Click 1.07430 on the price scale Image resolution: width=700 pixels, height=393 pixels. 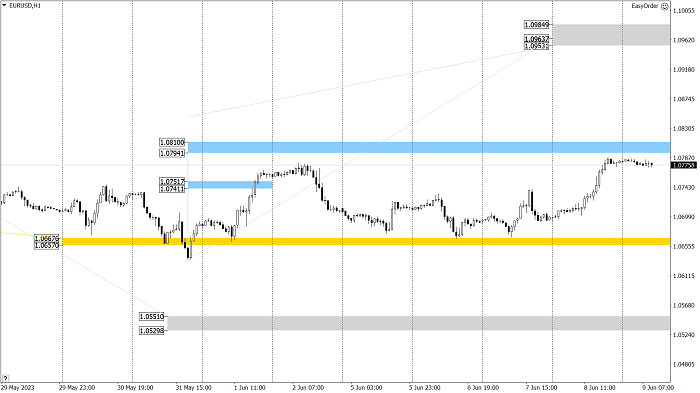tap(684, 188)
